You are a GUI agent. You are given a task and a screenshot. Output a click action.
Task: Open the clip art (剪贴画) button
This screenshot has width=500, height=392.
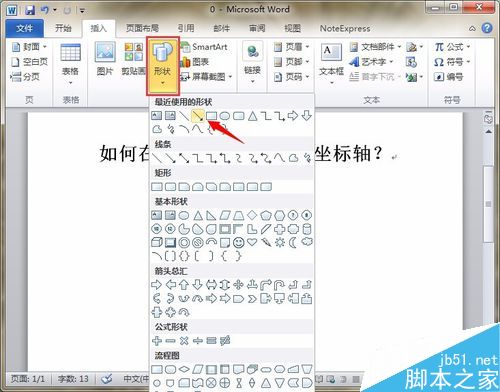(134, 59)
